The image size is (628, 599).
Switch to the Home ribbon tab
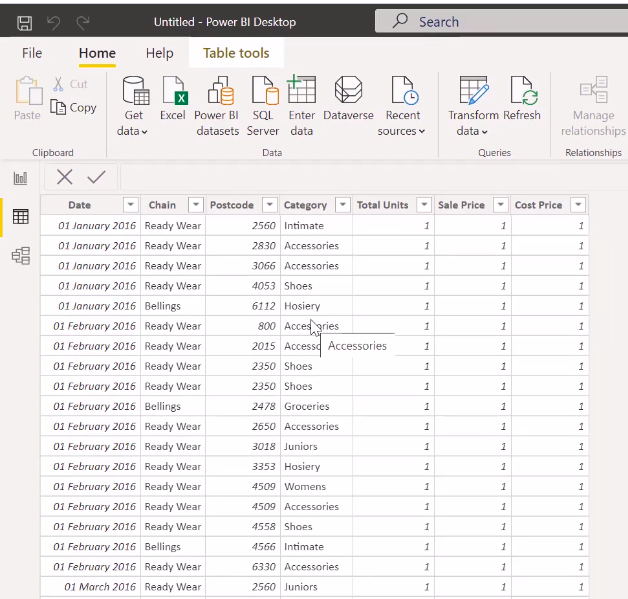tap(97, 53)
